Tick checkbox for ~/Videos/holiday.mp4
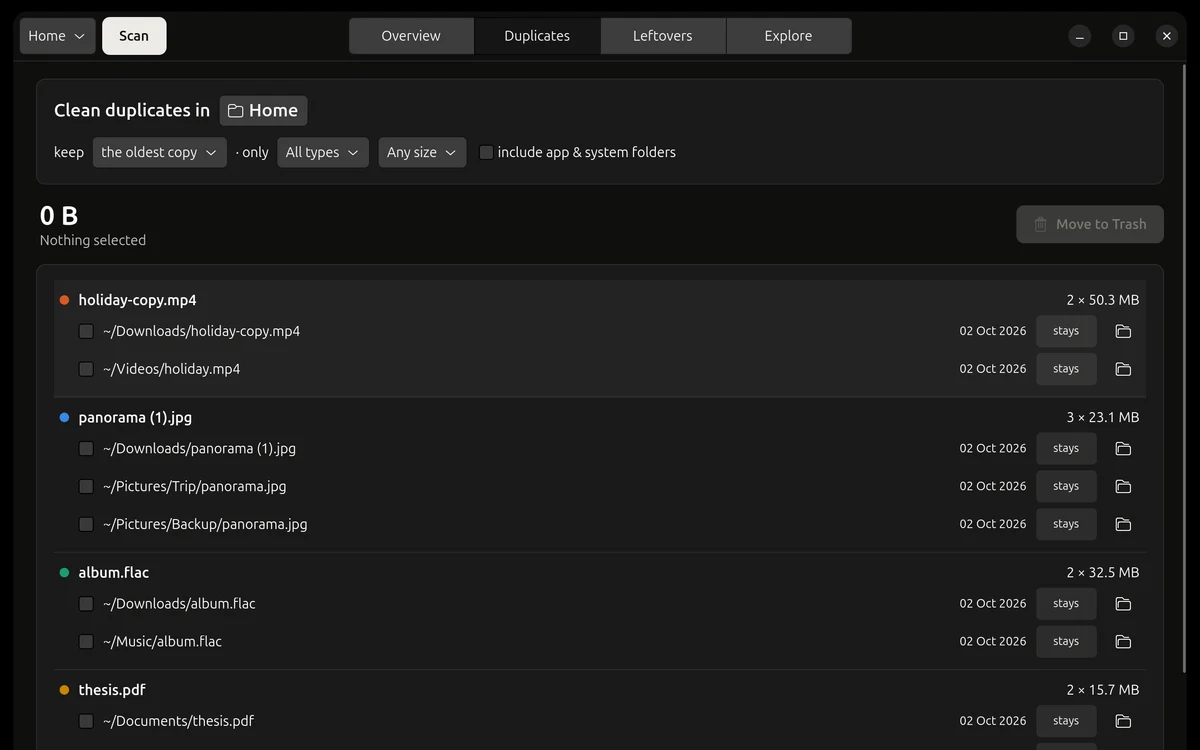Image resolution: width=1200 pixels, height=750 pixels. click(x=86, y=369)
